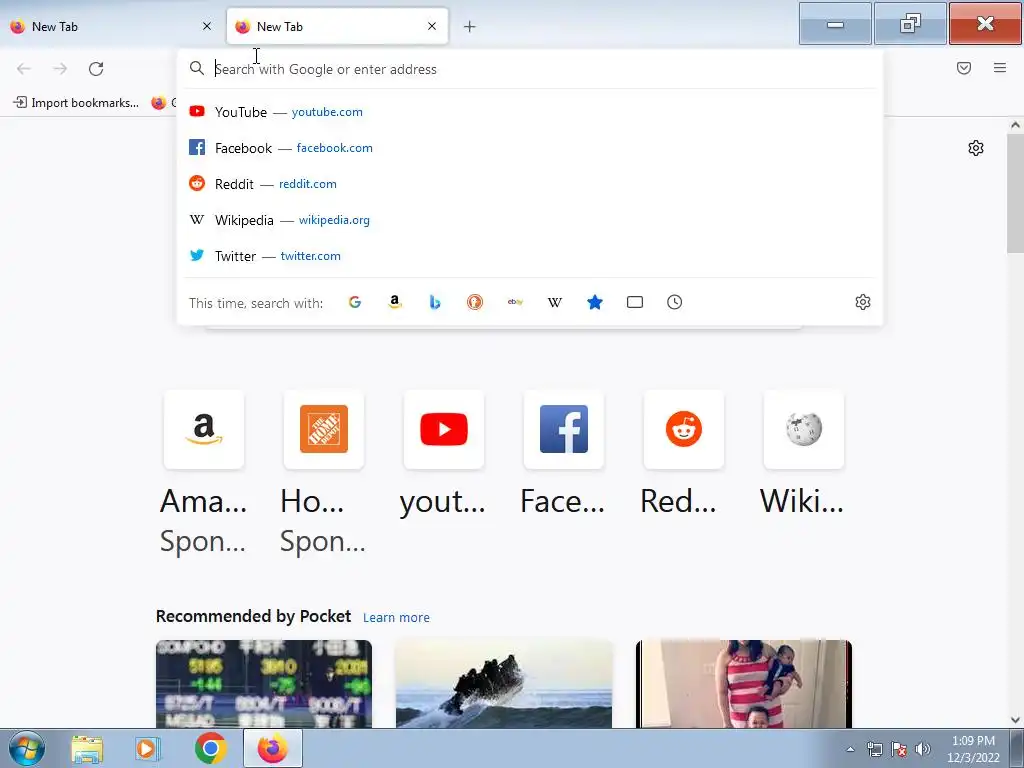Choose the Facebook suggestion facebook.com
This screenshot has width=1024, height=768.
(x=530, y=148)
